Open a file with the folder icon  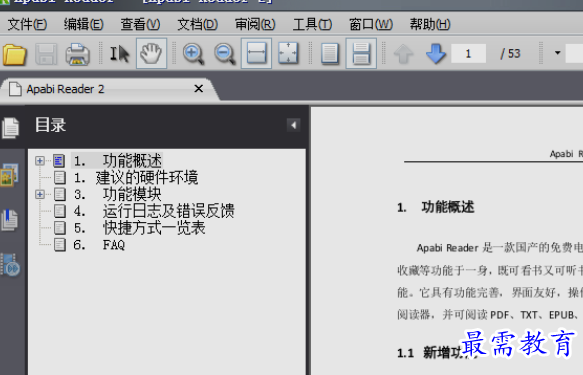(x=15, y=54)
